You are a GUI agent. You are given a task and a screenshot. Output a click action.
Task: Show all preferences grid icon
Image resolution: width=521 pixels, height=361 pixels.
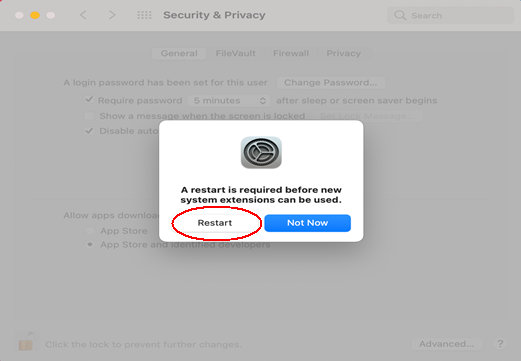[144, 15]
